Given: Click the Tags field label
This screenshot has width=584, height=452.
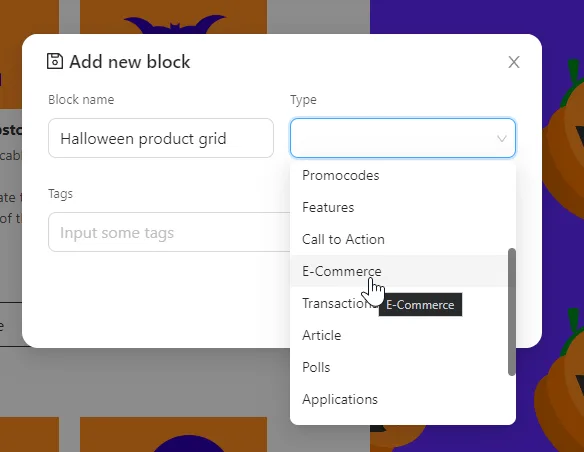Looking at the screenshot, I should tap(60, 194).
